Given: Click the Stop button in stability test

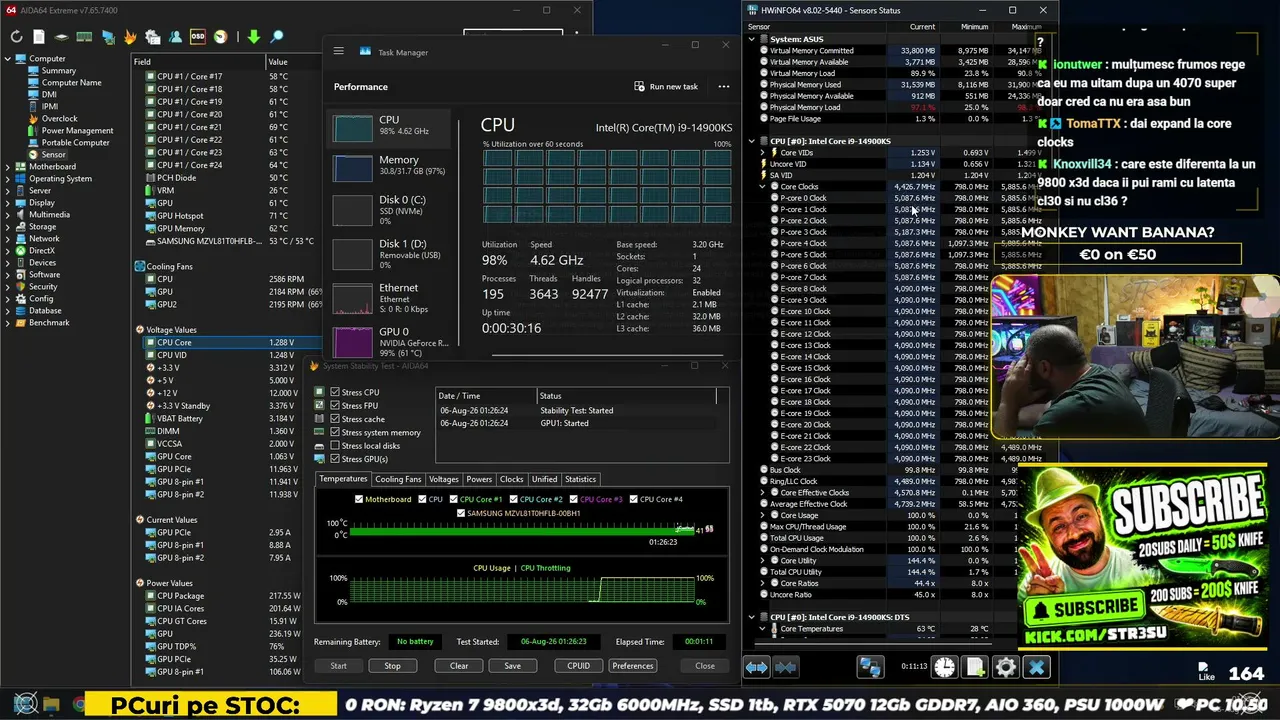Looking at the screenshot, I should (392, 666).
